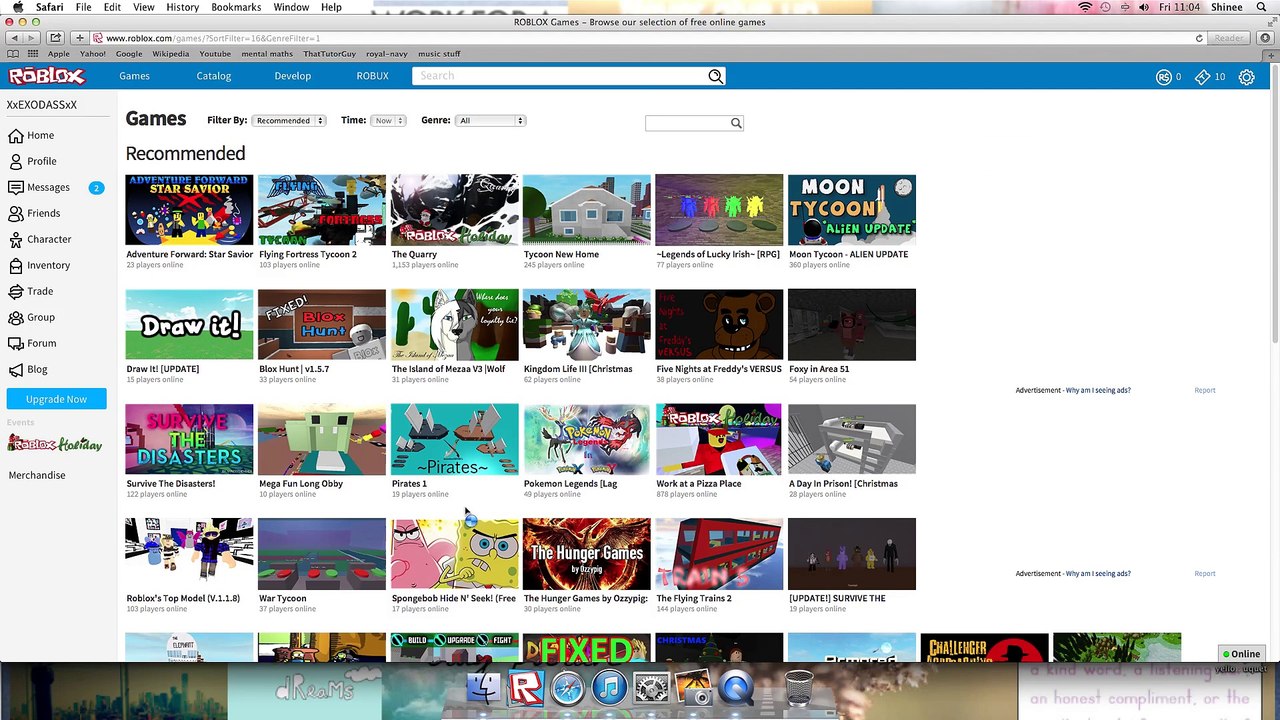The width and height of the screenshot is (1280, 720).
Task: Open the Messages sidebar icon
Action: point(16,187)
